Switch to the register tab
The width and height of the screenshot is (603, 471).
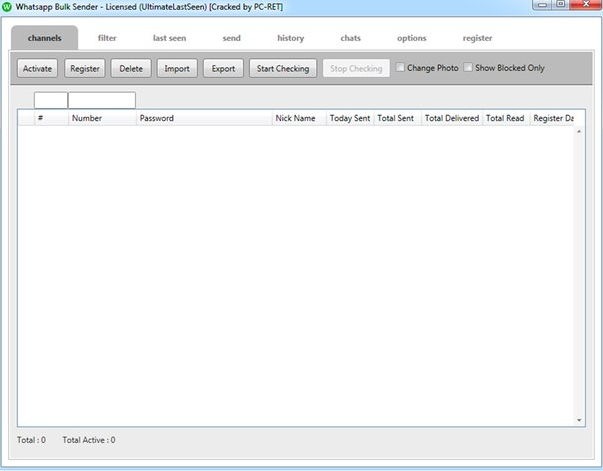477,38
